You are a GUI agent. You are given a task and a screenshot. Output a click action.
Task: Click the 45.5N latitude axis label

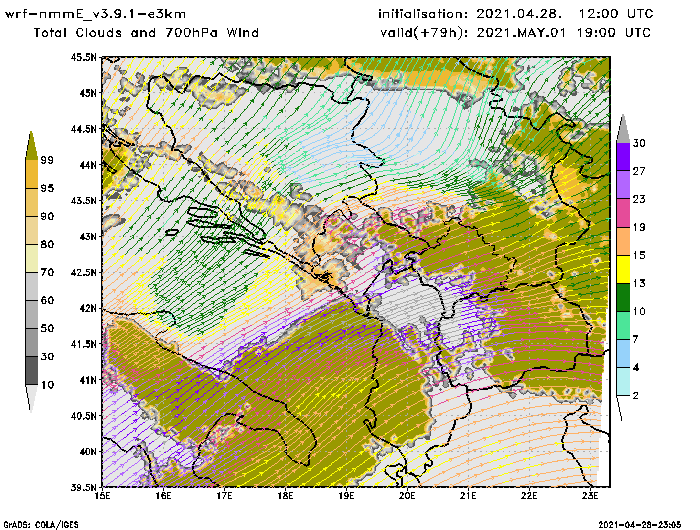[83, 57]
